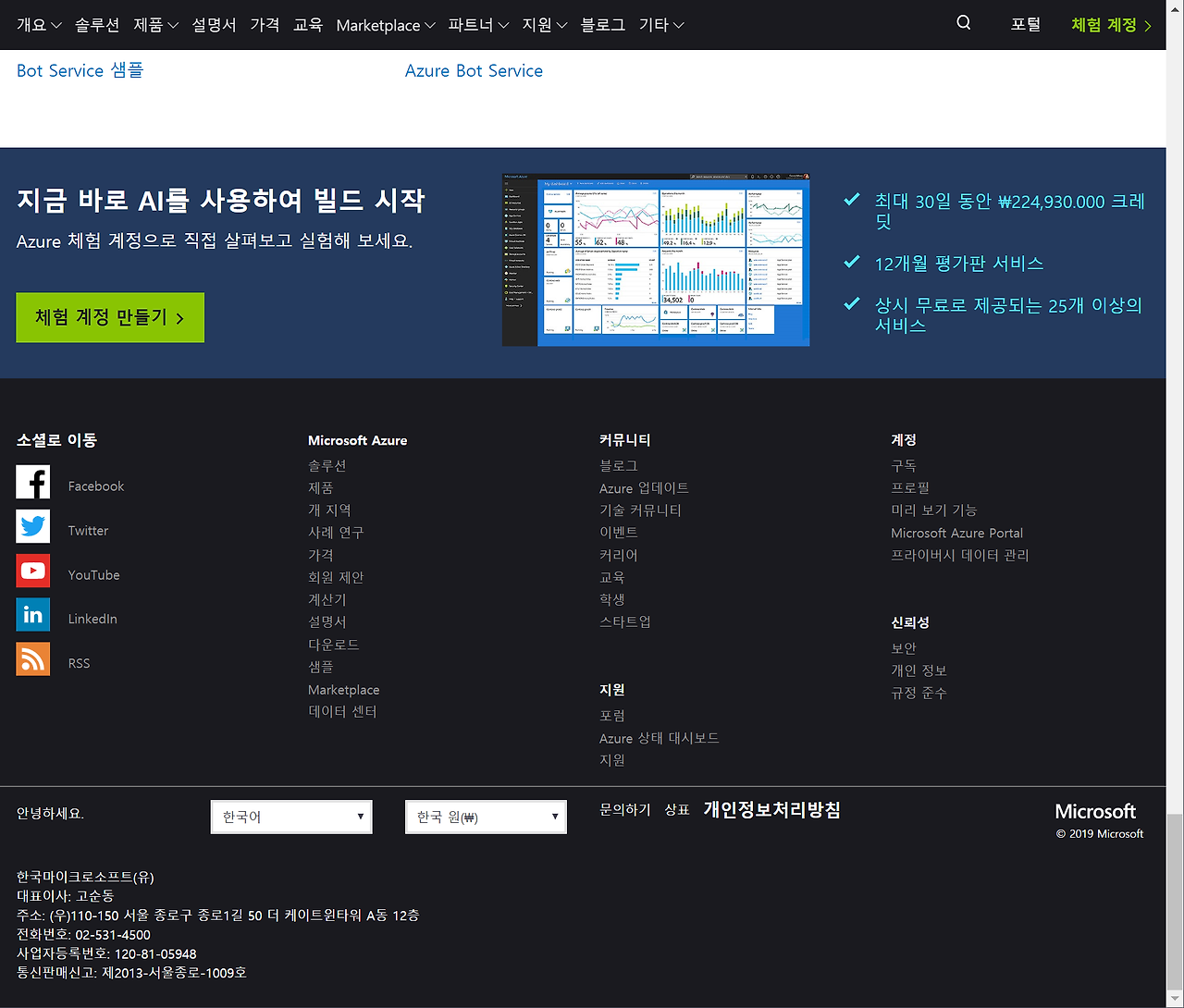Open 데이터 센터 footer link
The height and width of the screenshot is (1008, 1184).
(x=343, y=711)
